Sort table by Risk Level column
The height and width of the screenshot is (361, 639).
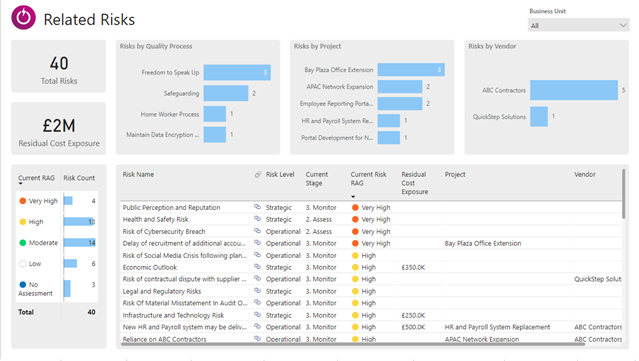(280, 174)
